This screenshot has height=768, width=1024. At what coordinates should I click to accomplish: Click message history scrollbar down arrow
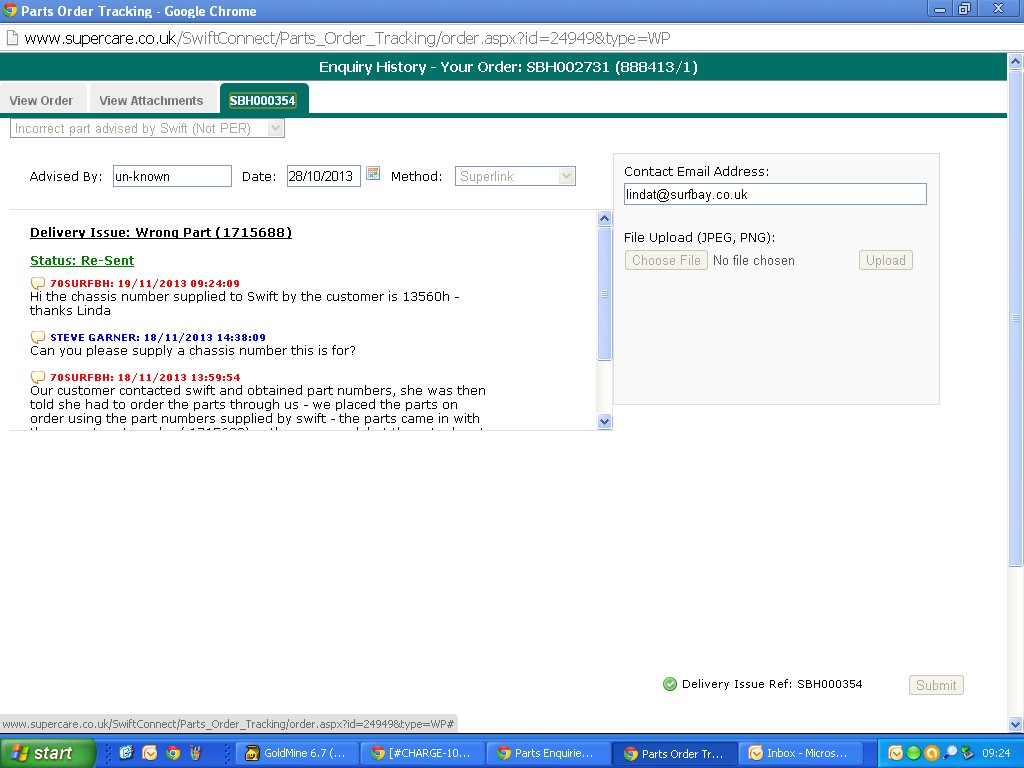click(605, 421)
